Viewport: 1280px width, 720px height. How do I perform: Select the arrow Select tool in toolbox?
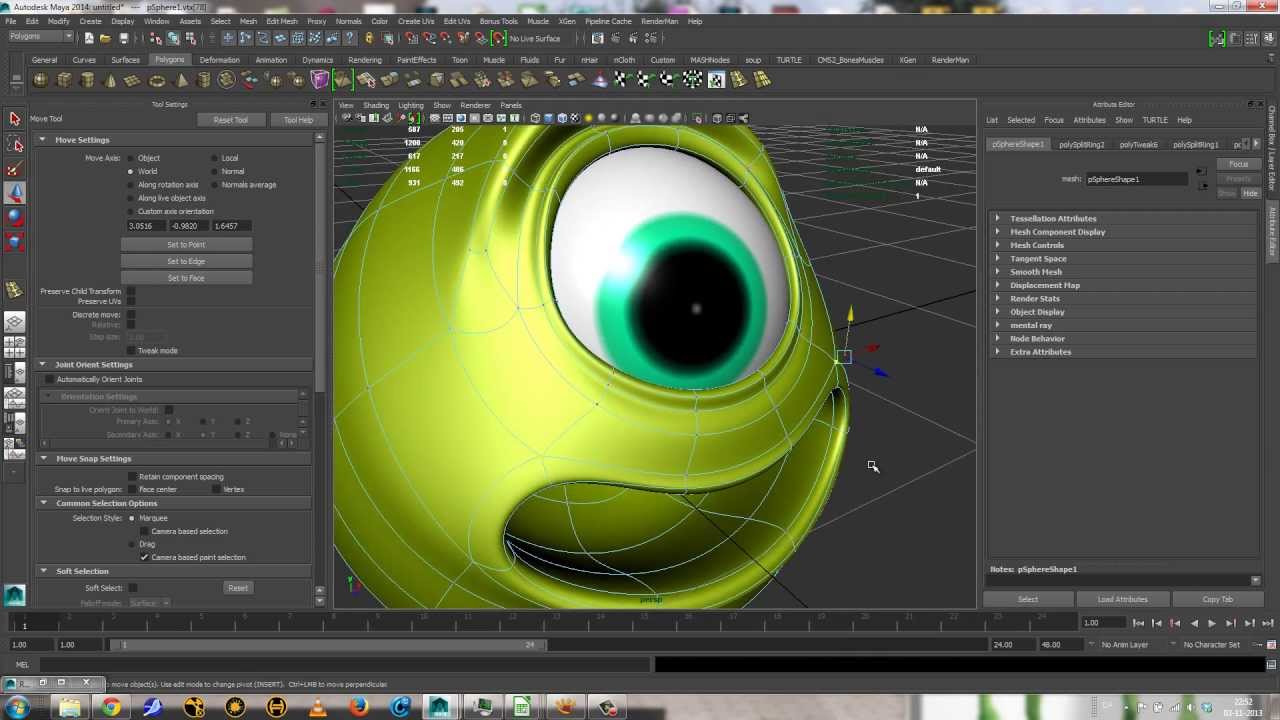pos(14,119)
